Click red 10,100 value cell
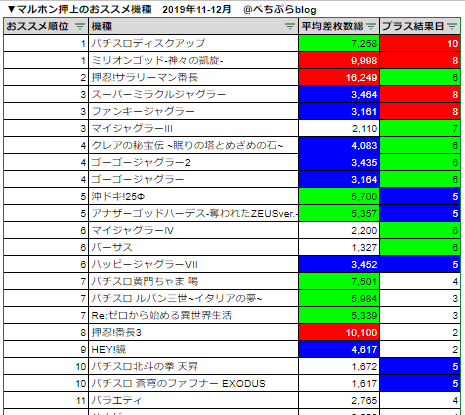 (339, 332)
